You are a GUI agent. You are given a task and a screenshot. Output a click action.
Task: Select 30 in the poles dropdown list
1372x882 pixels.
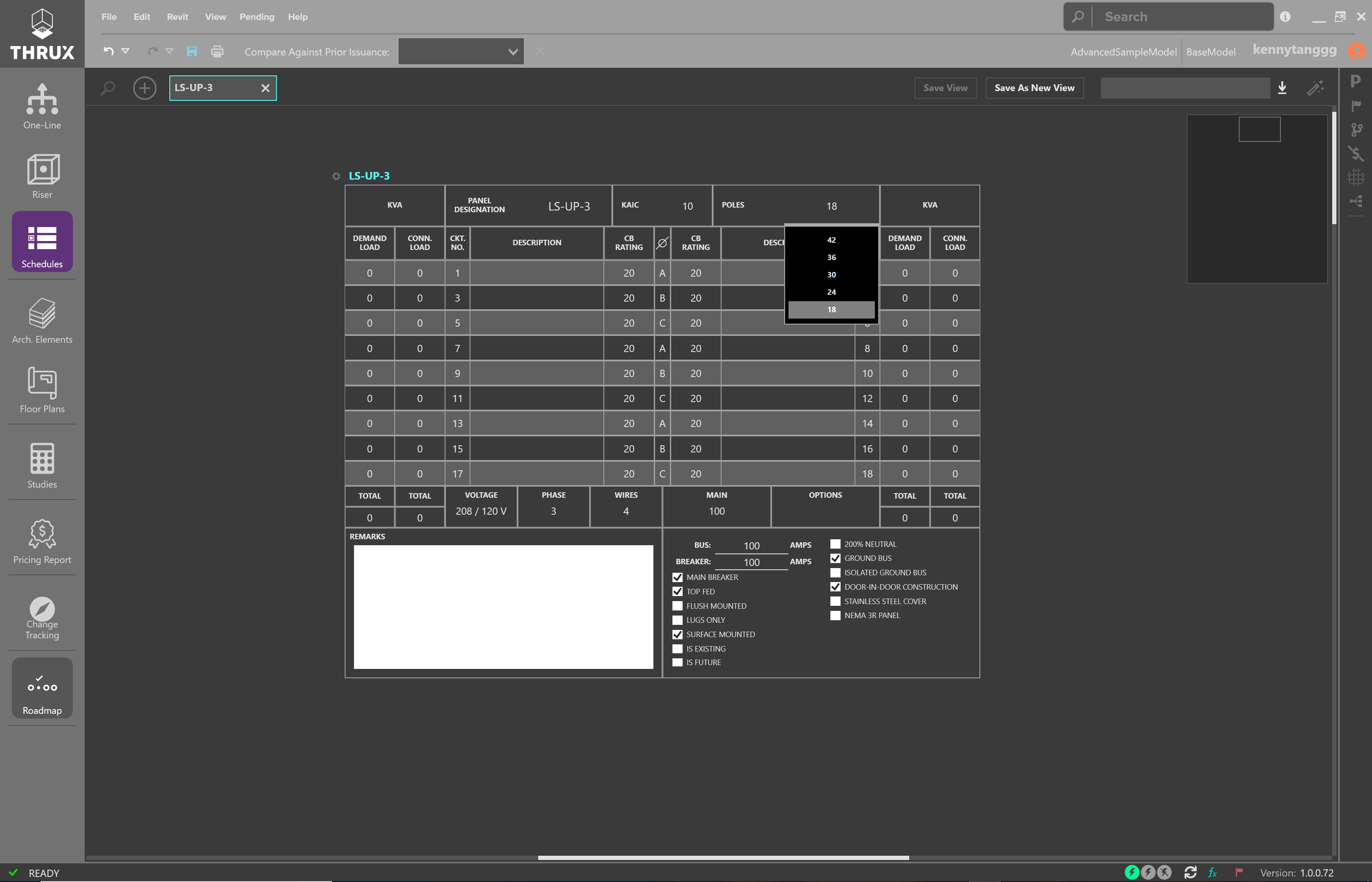coord(831,275)
